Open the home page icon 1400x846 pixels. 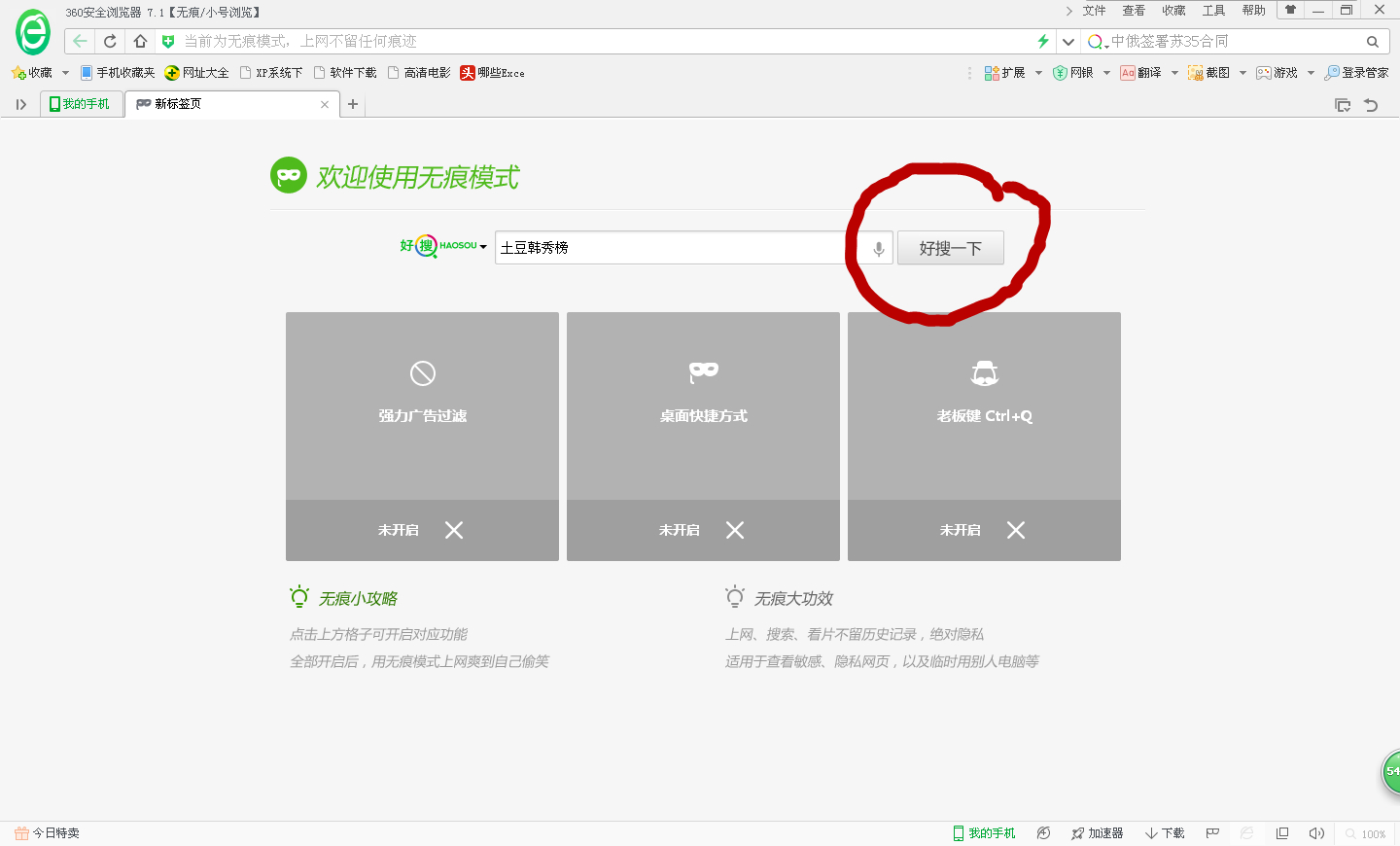(140, 41)
